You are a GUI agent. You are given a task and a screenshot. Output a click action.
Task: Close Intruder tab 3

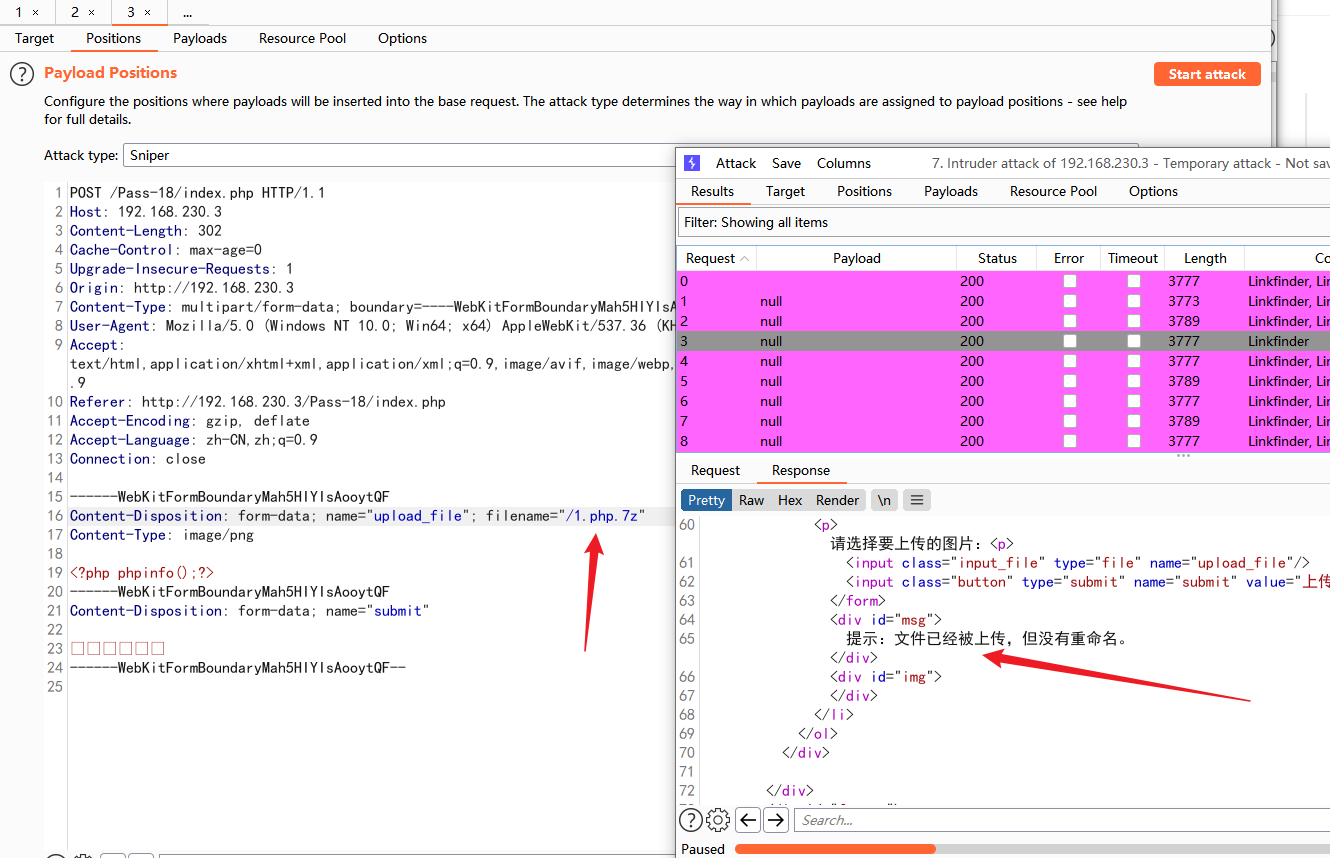(147, 13)
